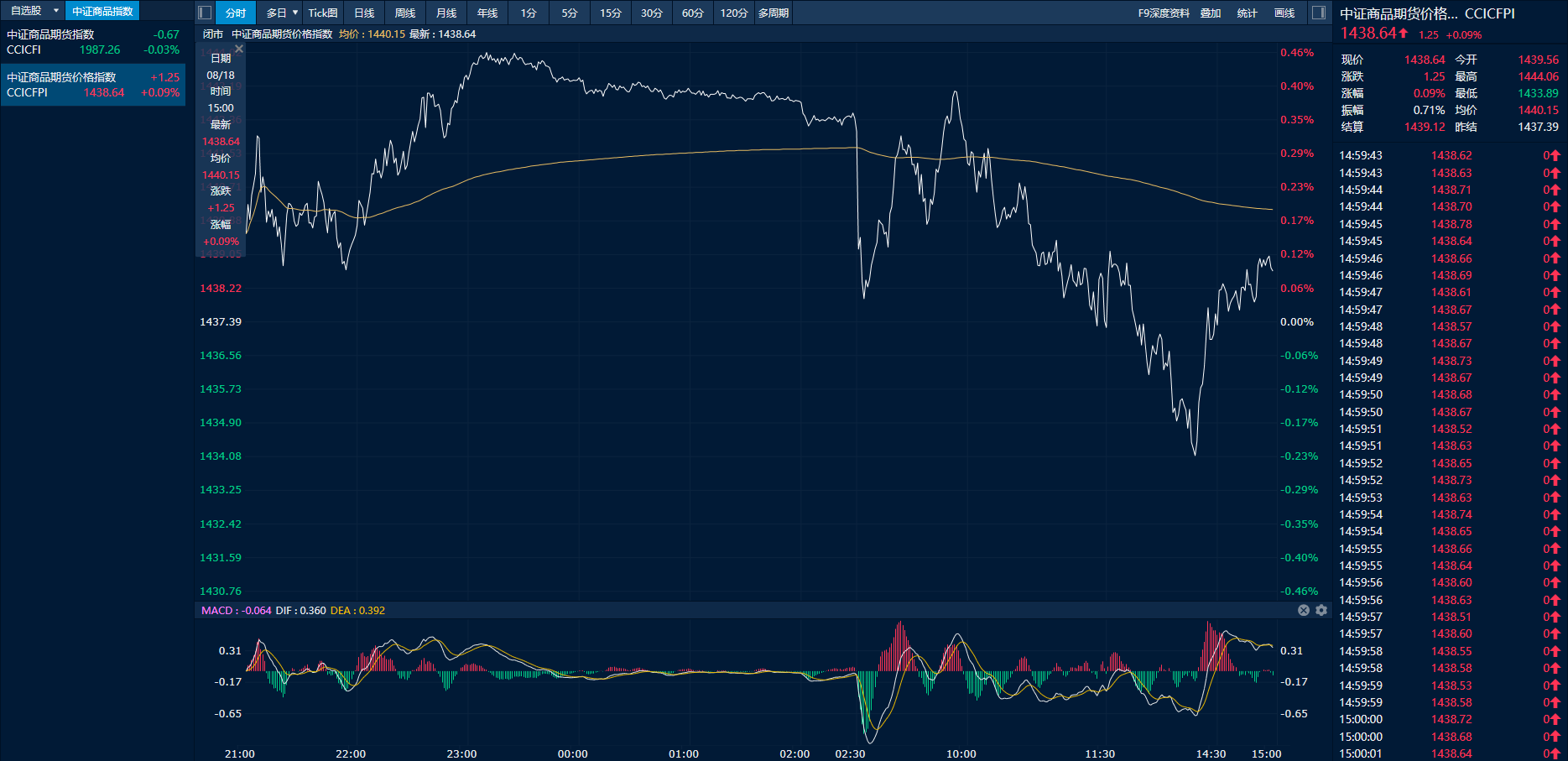Click the 02:30 time axis label
The image size is (1568, 761).
pyautogui.click(x=850, y=753)
